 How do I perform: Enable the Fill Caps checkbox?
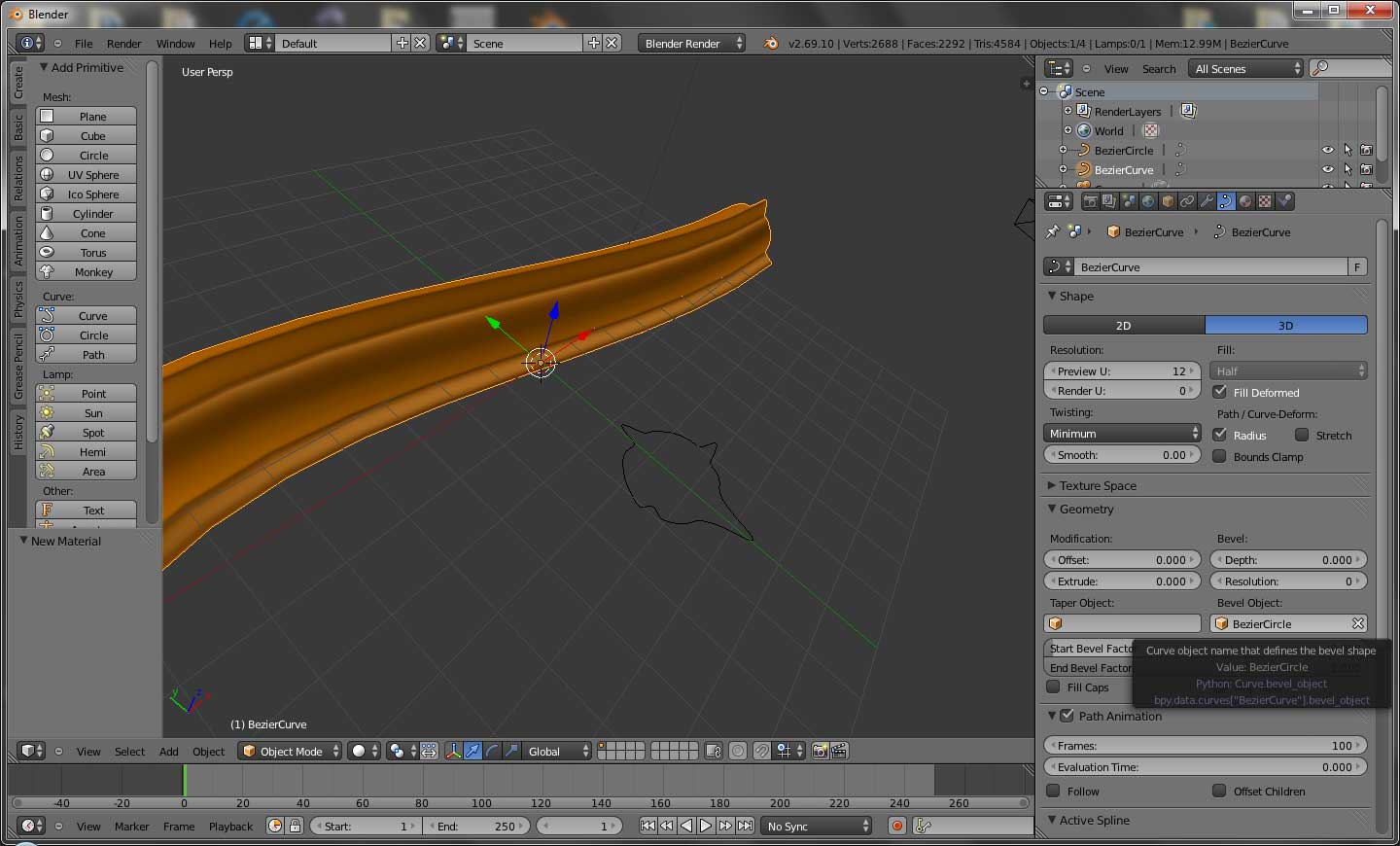[1053, 687]
